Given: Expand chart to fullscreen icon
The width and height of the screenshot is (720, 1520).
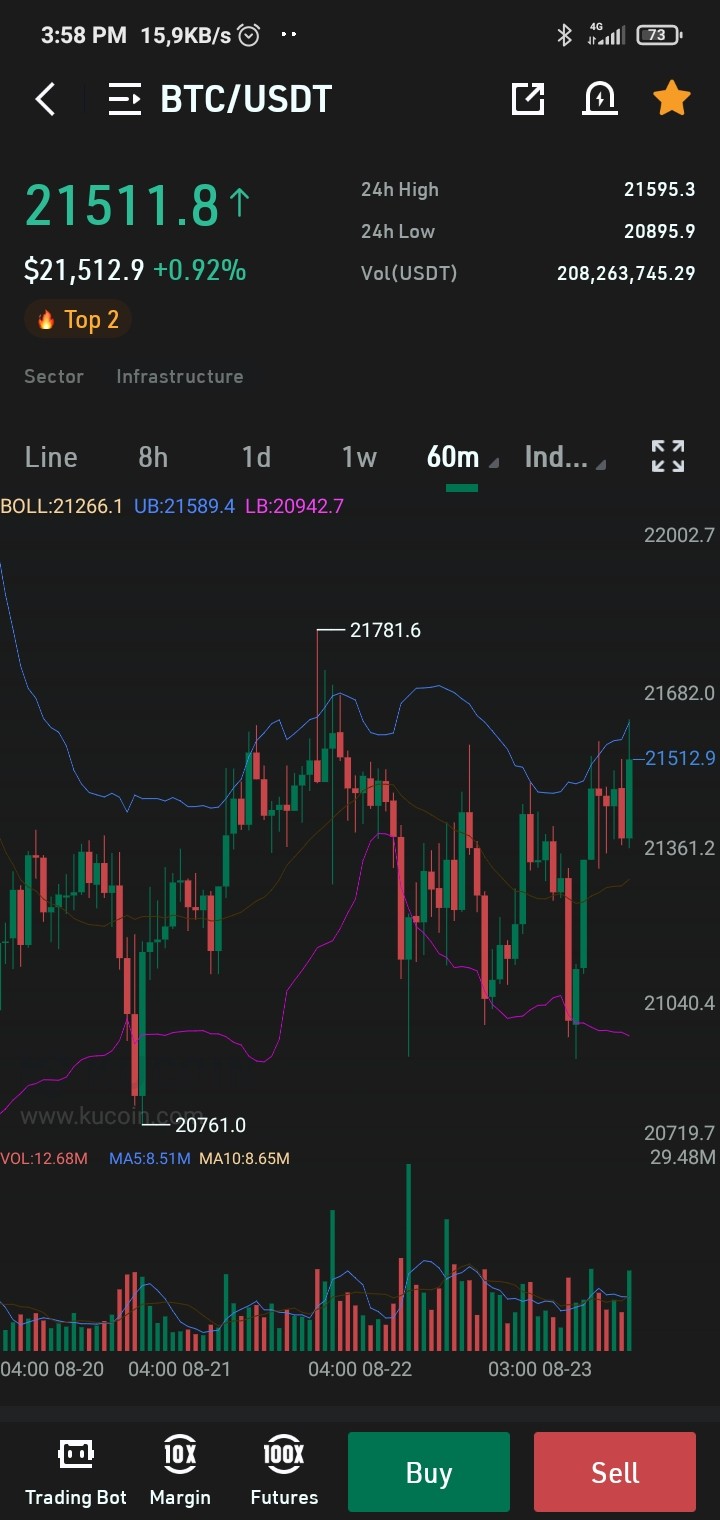Looking at the screenshot, I should coord(668,456).
